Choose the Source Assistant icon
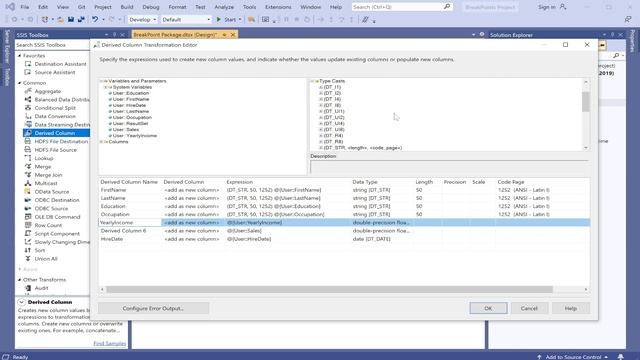This screenshot has height=360, width=640. [28, 72]
